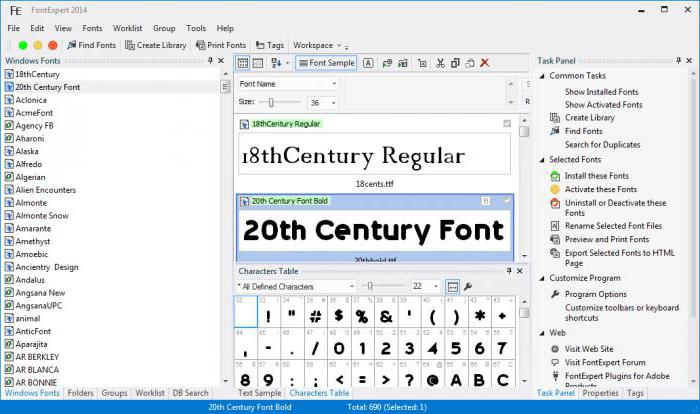Toggle checkbox on 18thCentury Regular sample
This screenshot has height=414, width=700.
[507, 123]
